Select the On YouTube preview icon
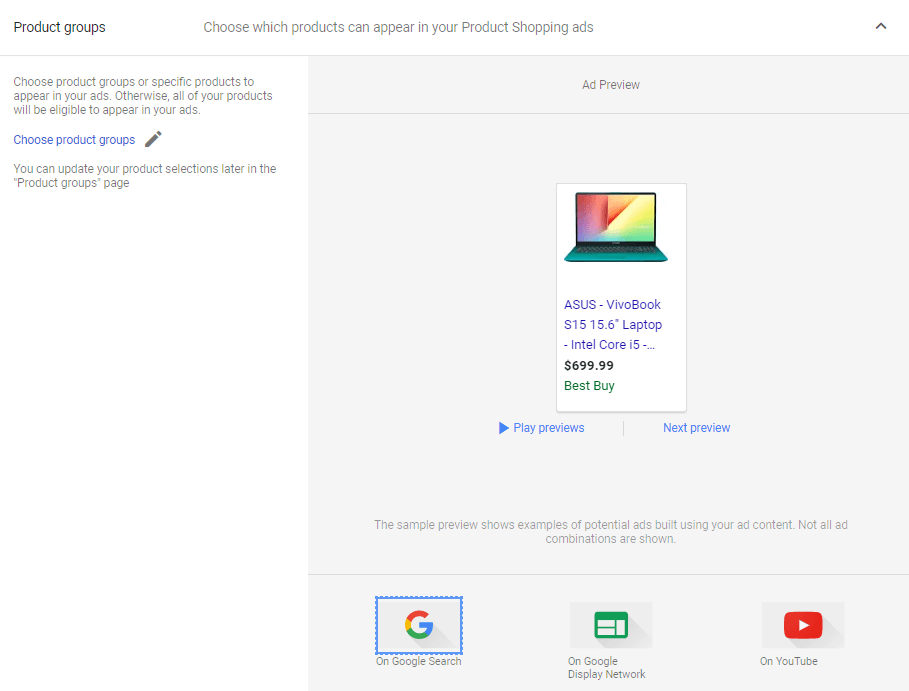Image resolution: width=909 pixels, height=691 pixels. (803, 625)
